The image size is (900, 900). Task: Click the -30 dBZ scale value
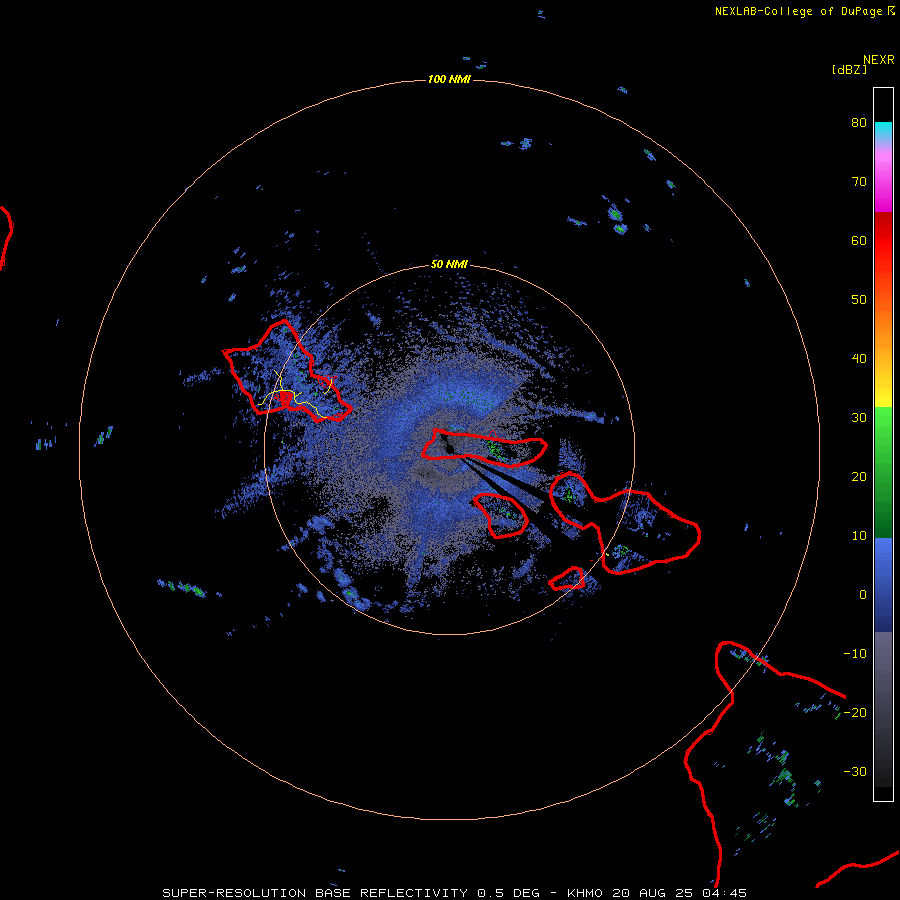point(855,771)
